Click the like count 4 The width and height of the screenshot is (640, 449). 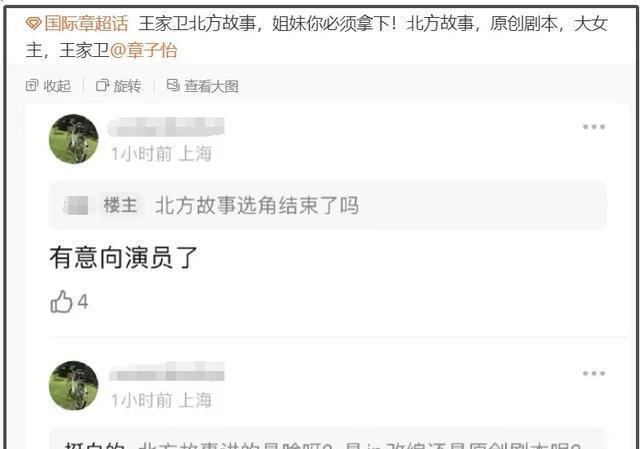83,302
